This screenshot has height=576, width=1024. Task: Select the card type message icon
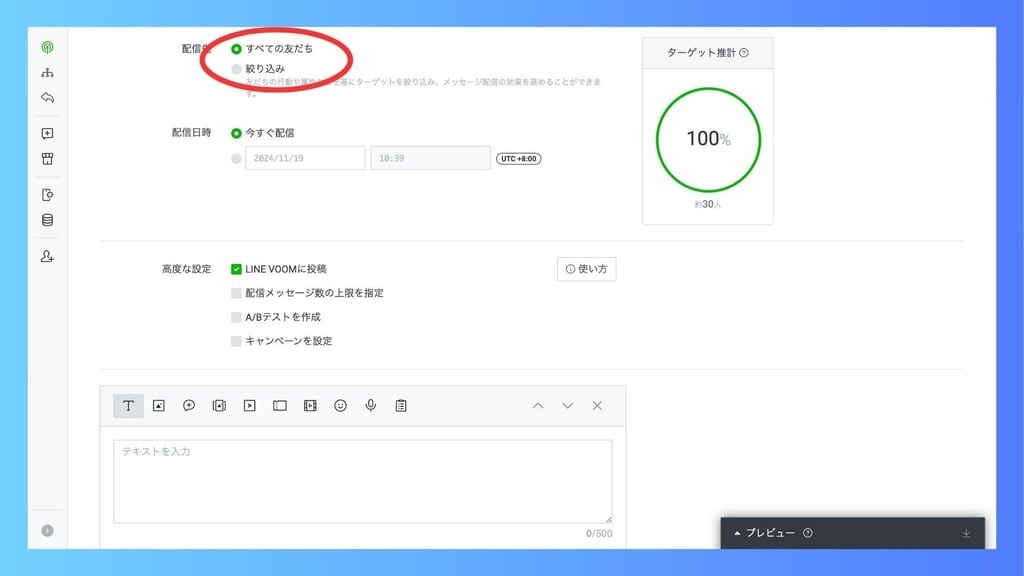280,406
